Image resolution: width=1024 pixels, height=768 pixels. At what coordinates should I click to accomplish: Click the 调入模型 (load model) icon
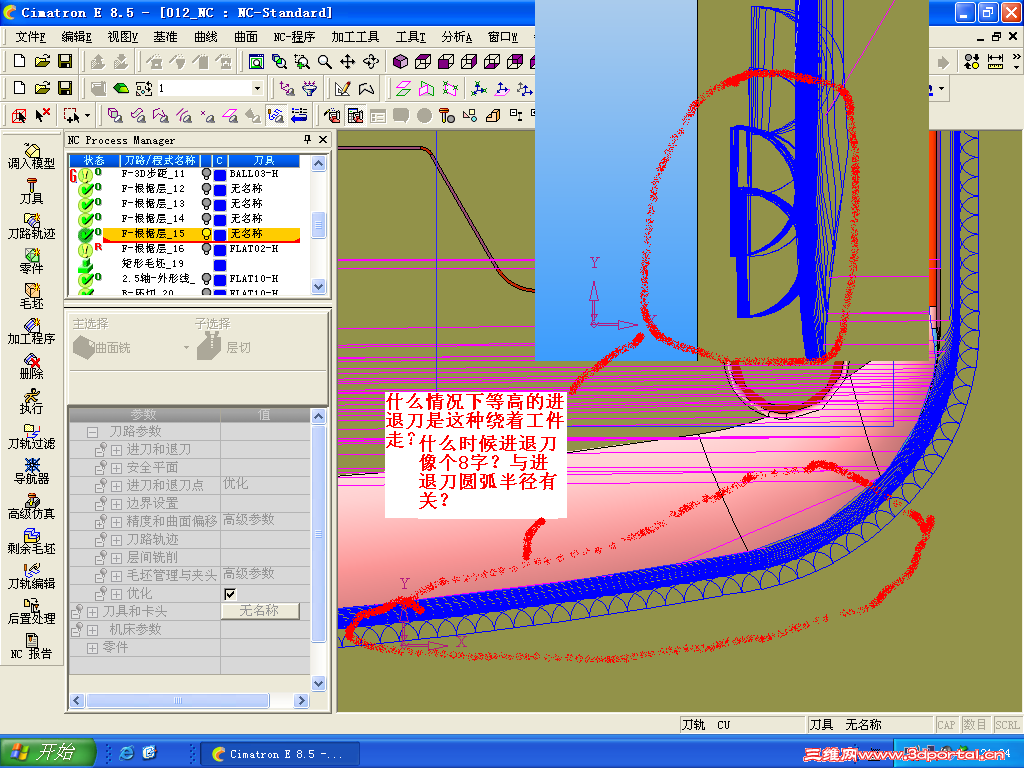(x=31, y=157)
